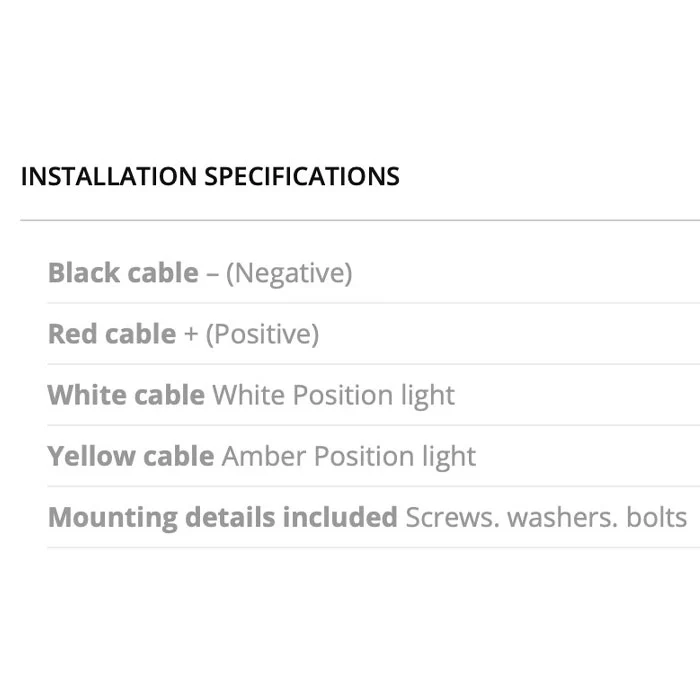Viewport: 700px width, 700px height.
Task: Select the Red cable label
Action: coord(112,334)
